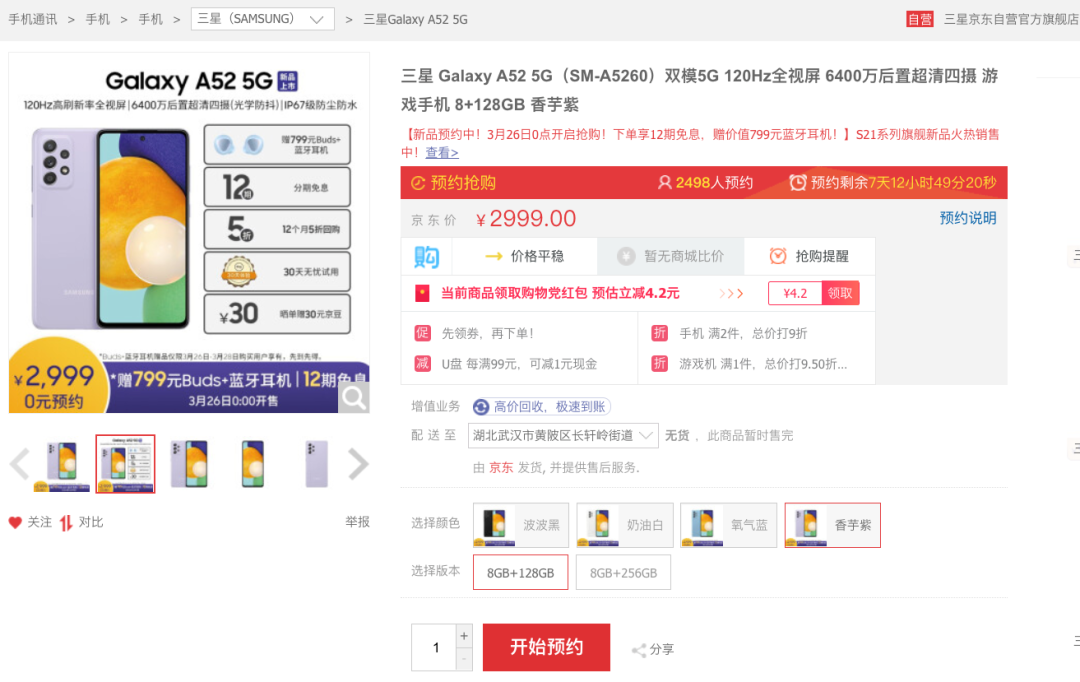This screenshot has width=1080, height=682.
Task: Choose the 8GB+128GB version
Action: (x=521, y=572)
